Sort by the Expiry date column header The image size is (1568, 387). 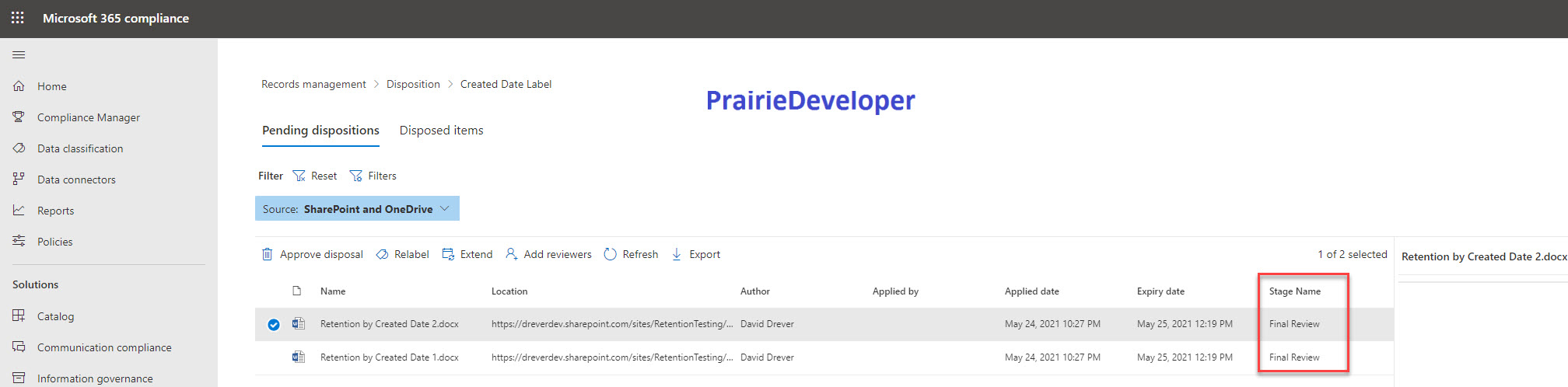tap(1160, 291)
